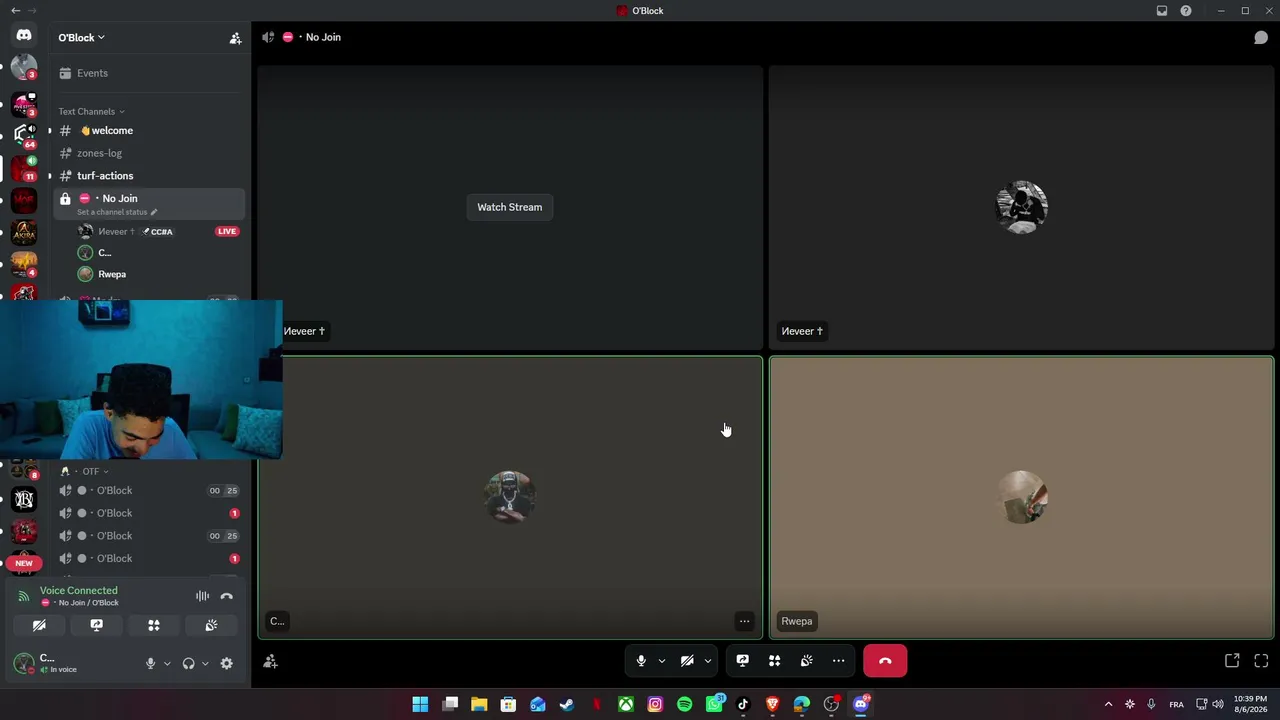The width and height of the screenshot is (1280, 720).
Task: Show the chat panel icon at top right
Action: (1261, 37)
